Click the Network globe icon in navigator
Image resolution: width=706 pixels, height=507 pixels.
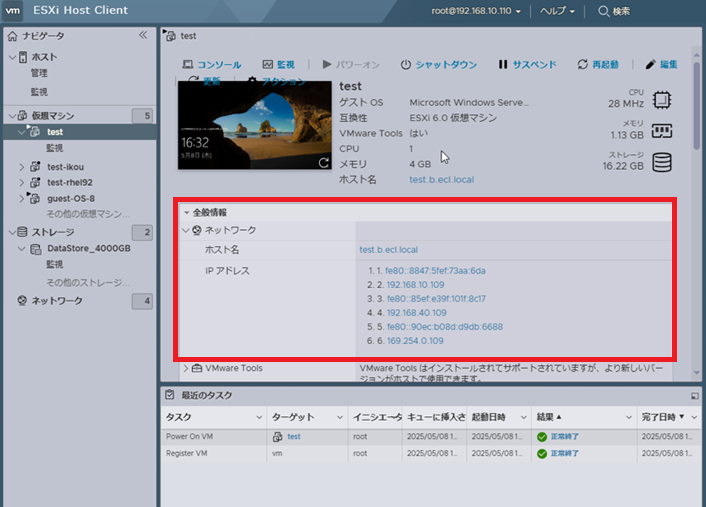pos(22,301)
